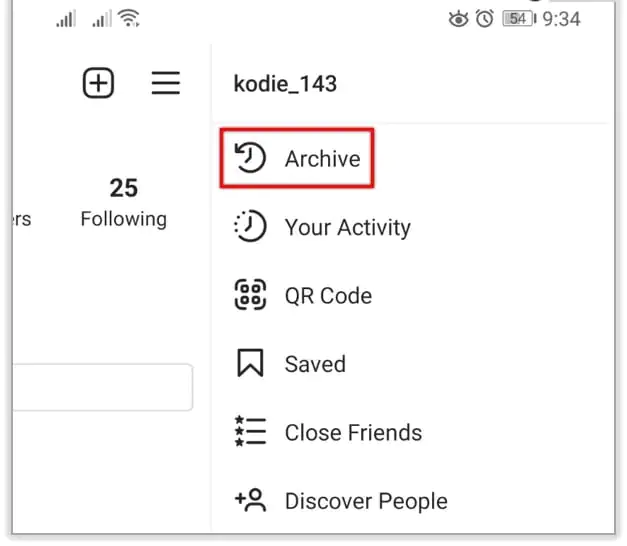Tap the eye comfort status icon

458,19
